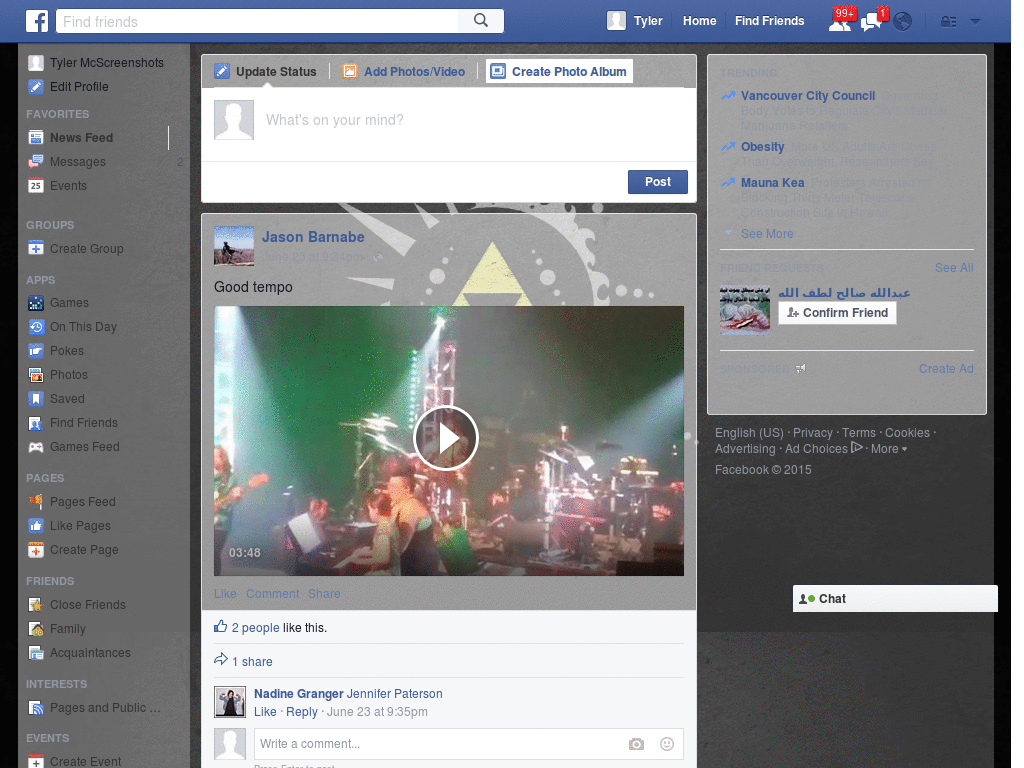Open friend requests notification icon
Image resolution: width=1024 pixels, height=768 pixels.
click(840, 22)
